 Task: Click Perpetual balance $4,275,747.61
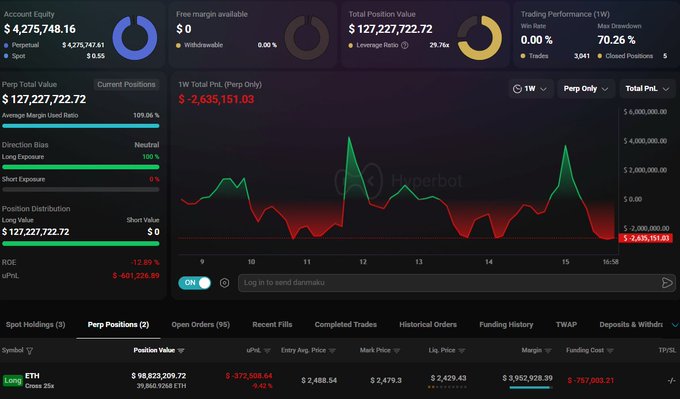83,45
